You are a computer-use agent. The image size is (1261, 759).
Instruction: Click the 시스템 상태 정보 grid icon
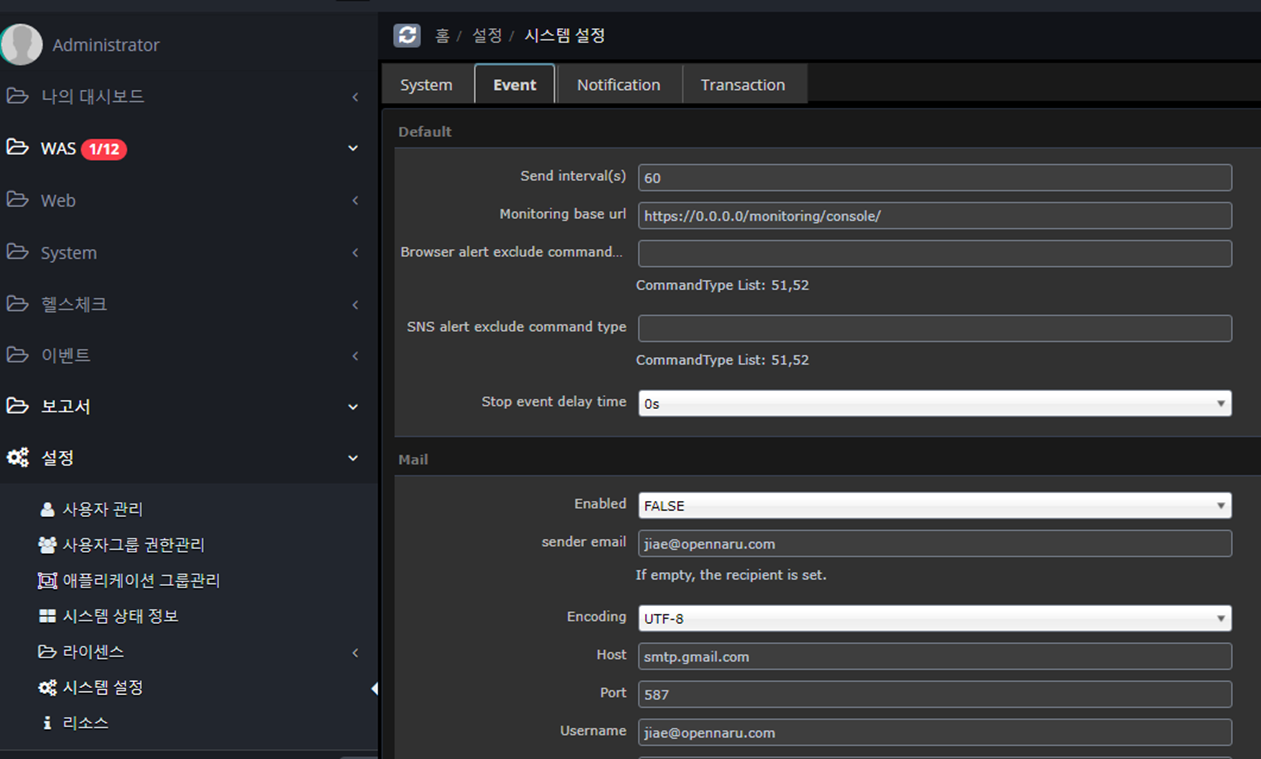pos(47,616)
